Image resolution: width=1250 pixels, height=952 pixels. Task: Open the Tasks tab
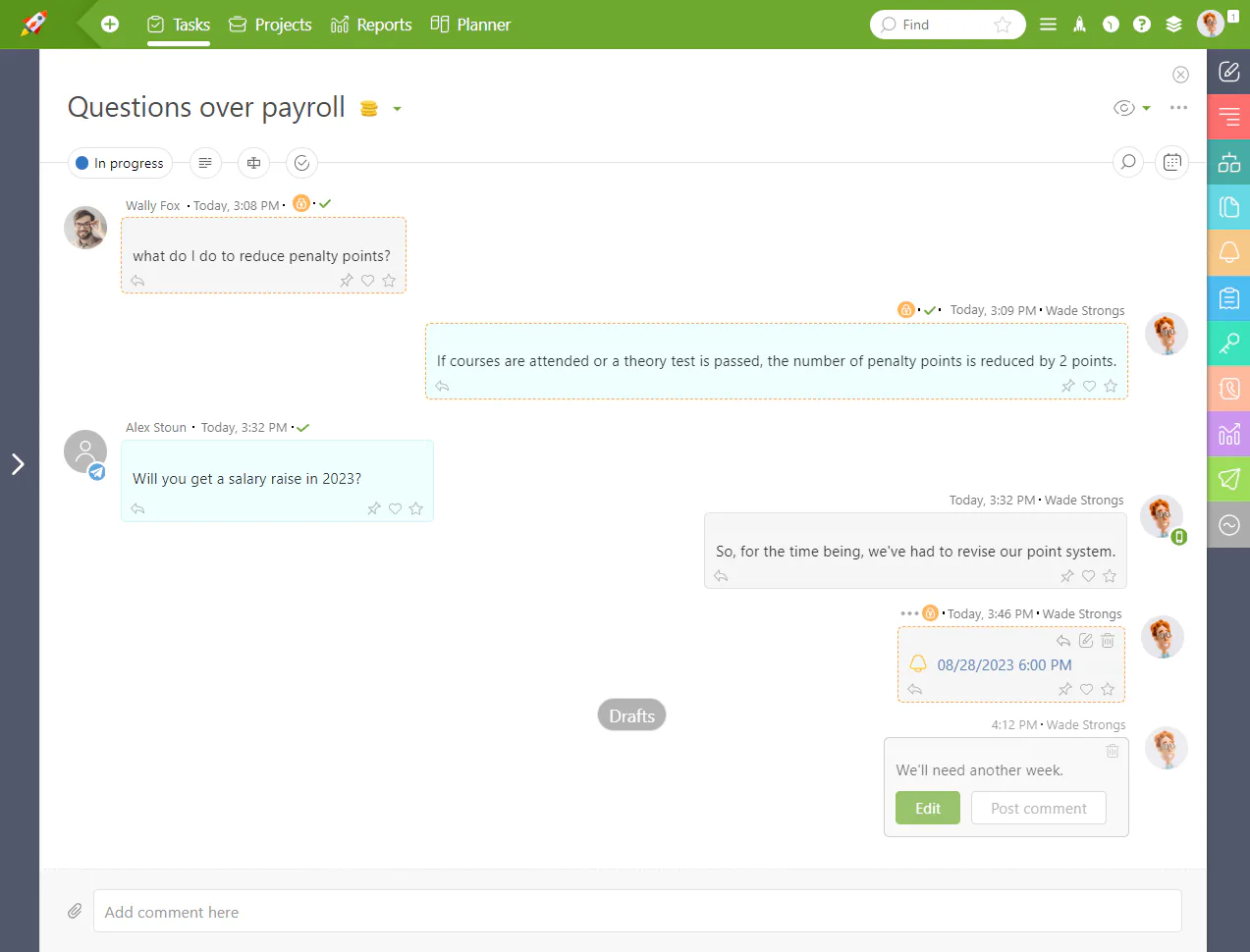pyautogui.click(x=179, y=25)
